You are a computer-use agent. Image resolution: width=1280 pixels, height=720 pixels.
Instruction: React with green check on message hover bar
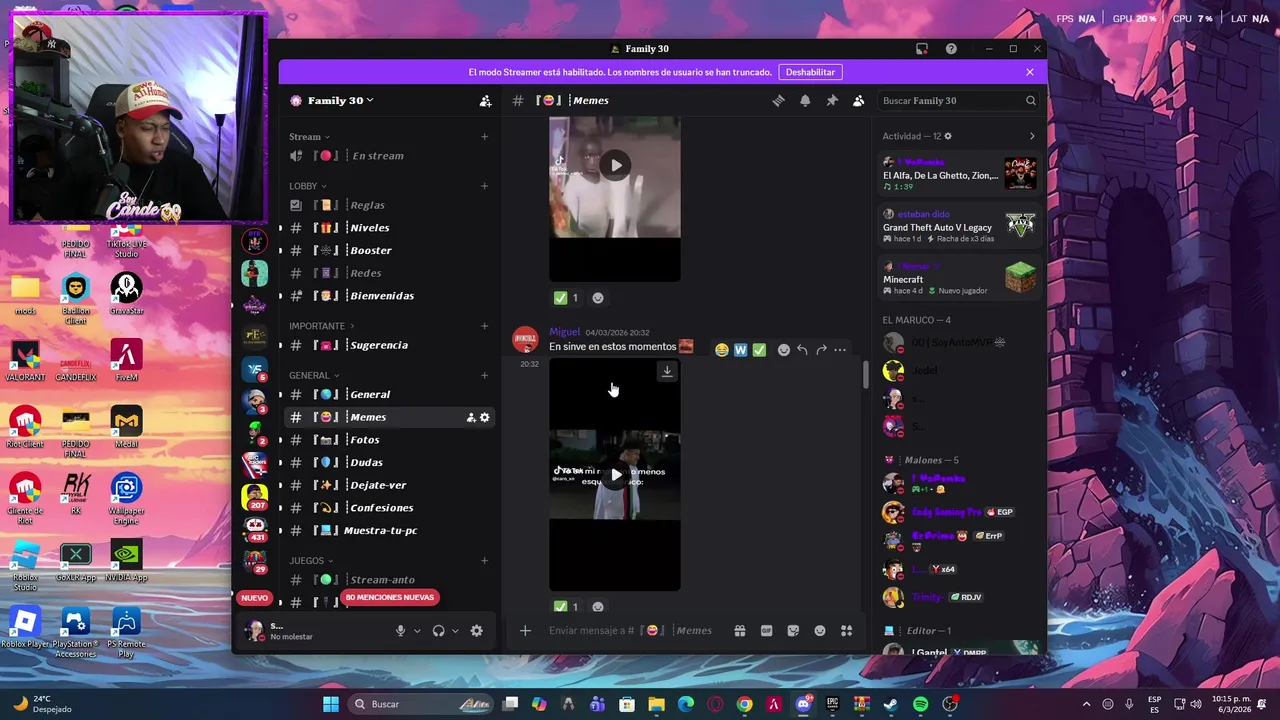pyautogui.click(x=759, y=350)
